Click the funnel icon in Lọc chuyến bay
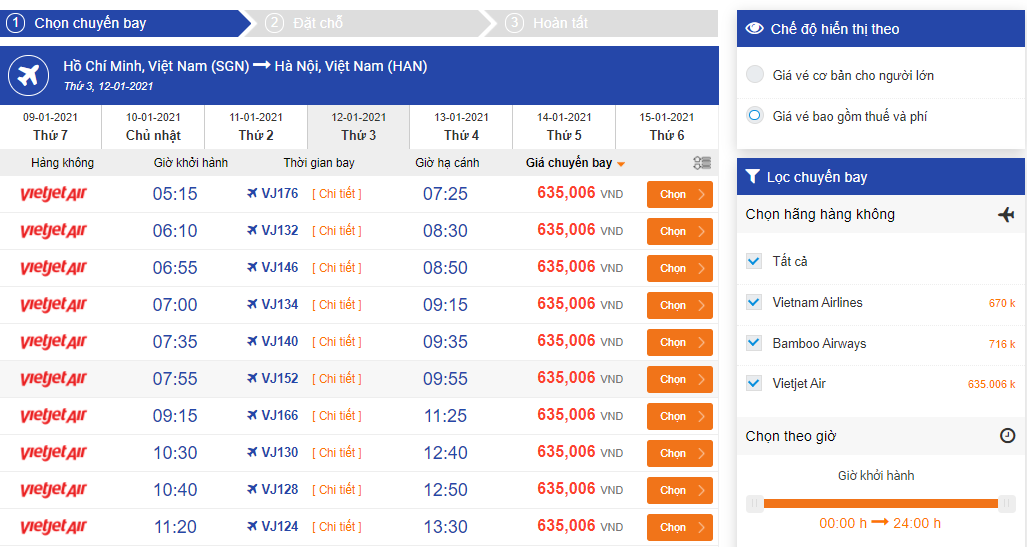This screenshot has width=1027, height=547. (753, 176)
